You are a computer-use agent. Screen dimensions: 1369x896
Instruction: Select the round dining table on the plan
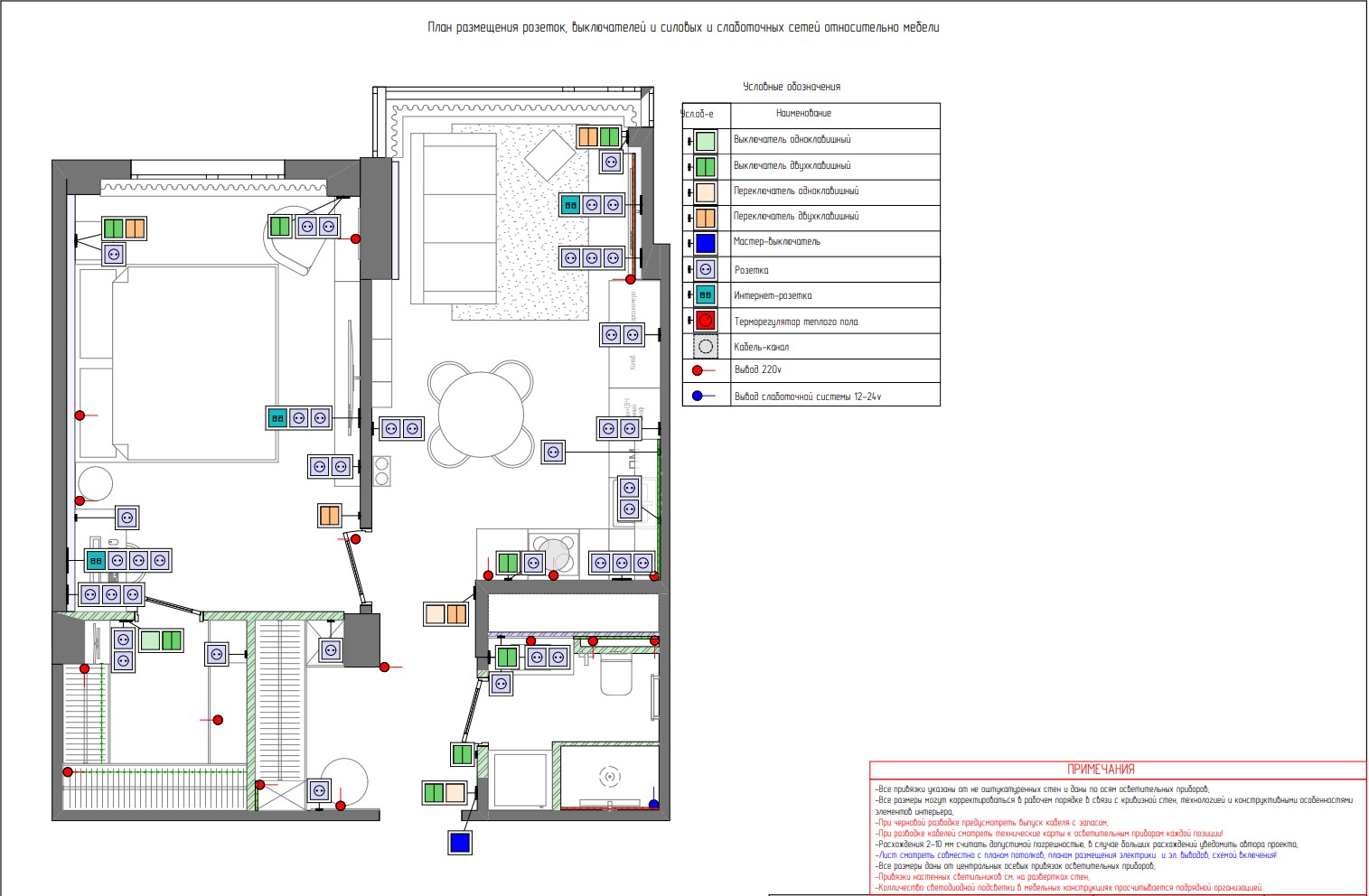[x=481, y=415]
